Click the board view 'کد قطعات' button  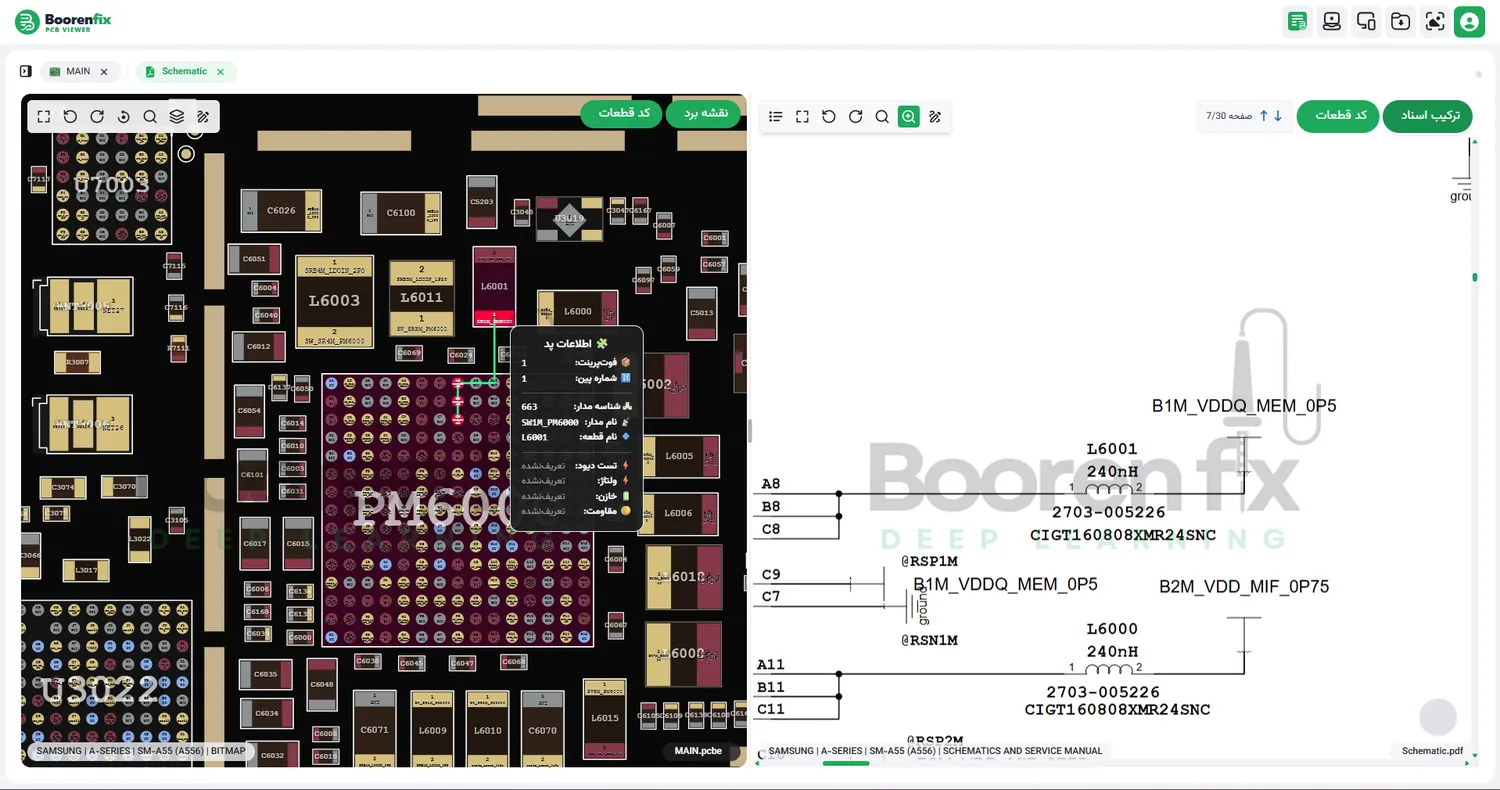tap(622, 113)
